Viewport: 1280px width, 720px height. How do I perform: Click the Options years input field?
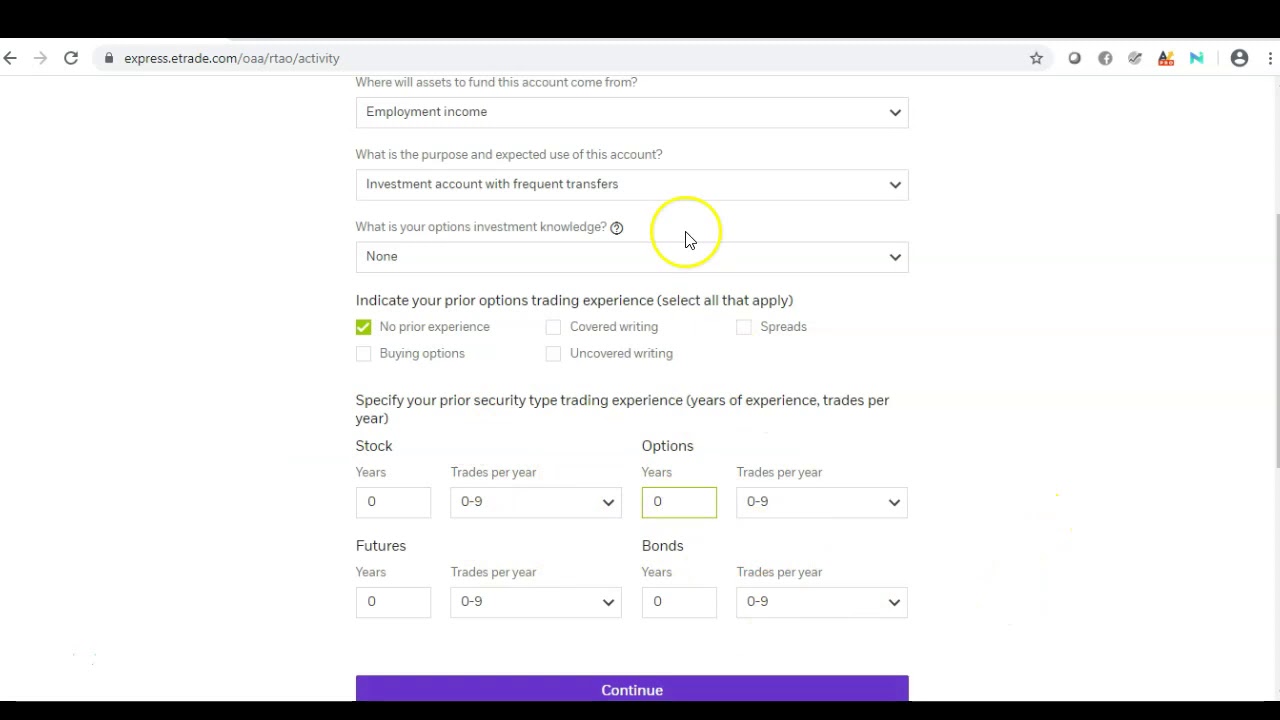679,502
